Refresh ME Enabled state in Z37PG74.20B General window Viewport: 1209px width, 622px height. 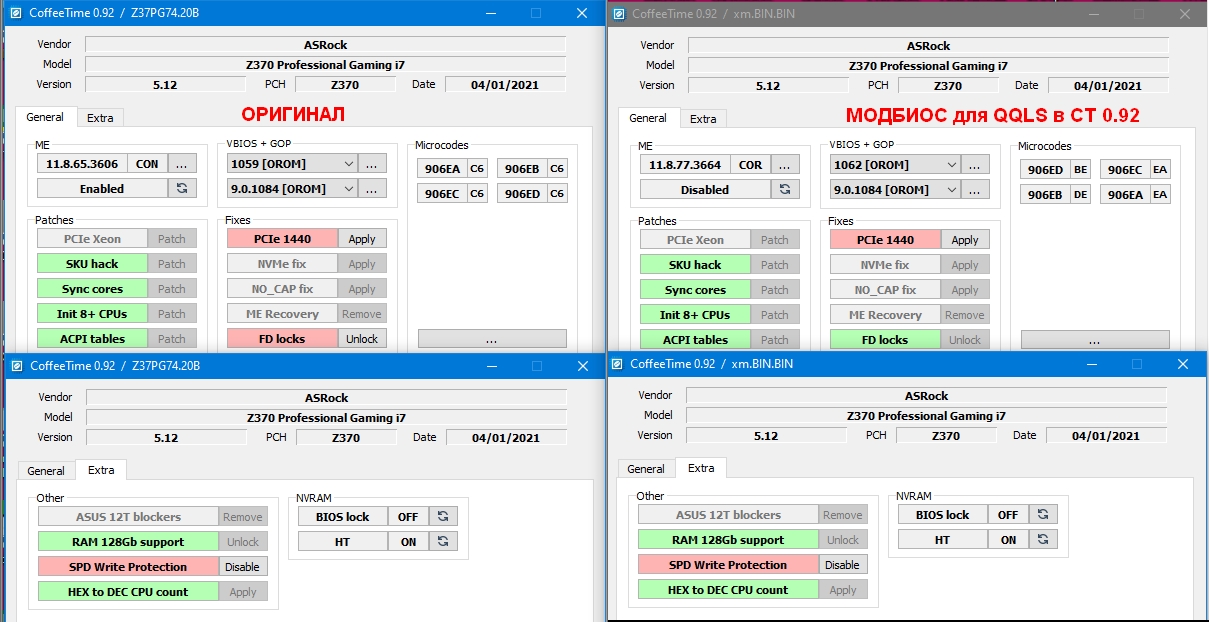(182, 188)
